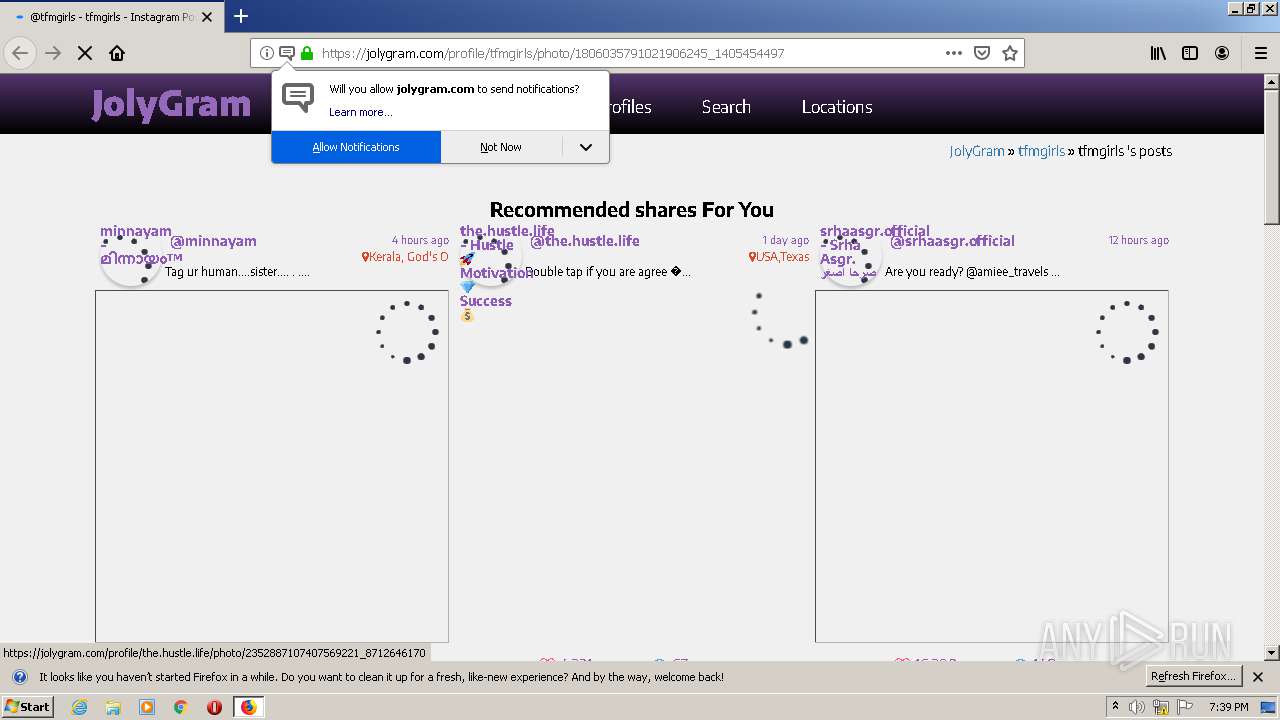Image resolution: width=1280 pixels, height=720 pixels.
Task: Follow JolyGram breadcrumb link
Action: click(977, 151)
